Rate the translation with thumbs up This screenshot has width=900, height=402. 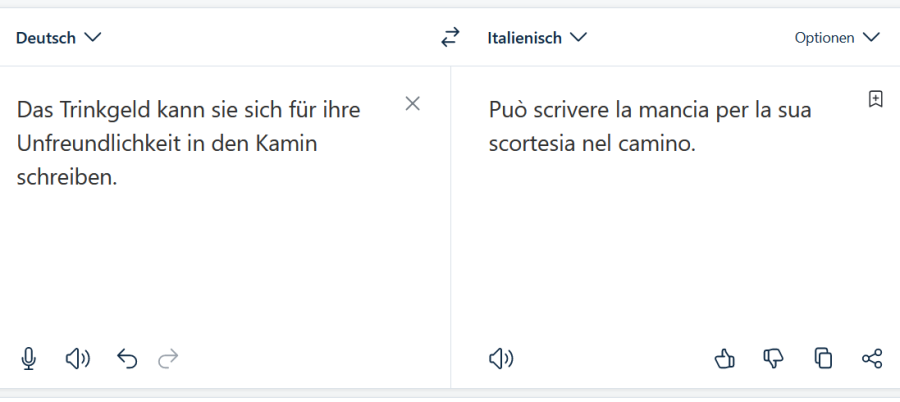(x=725, y=358)
